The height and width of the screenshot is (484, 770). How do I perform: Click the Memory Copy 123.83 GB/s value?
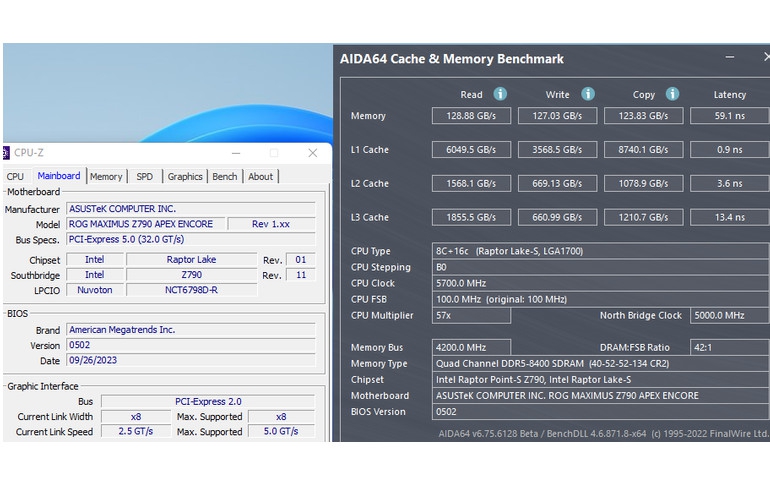click(x=643, y=116)
